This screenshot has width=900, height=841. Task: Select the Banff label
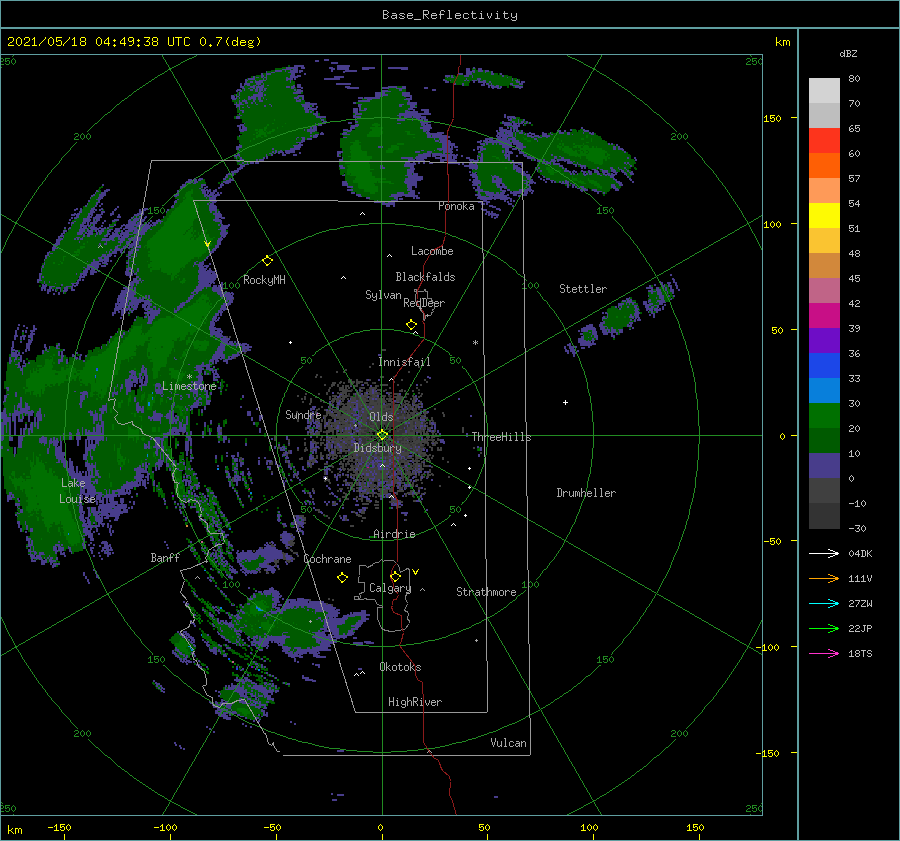point(165,557)
